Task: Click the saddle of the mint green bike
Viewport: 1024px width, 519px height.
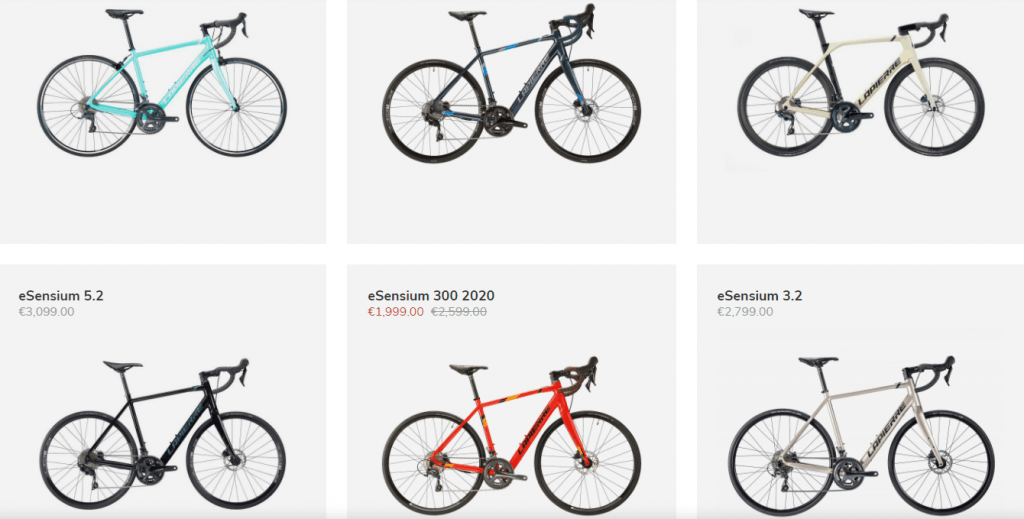Action: pyautogui.click(x=124, y=13)
